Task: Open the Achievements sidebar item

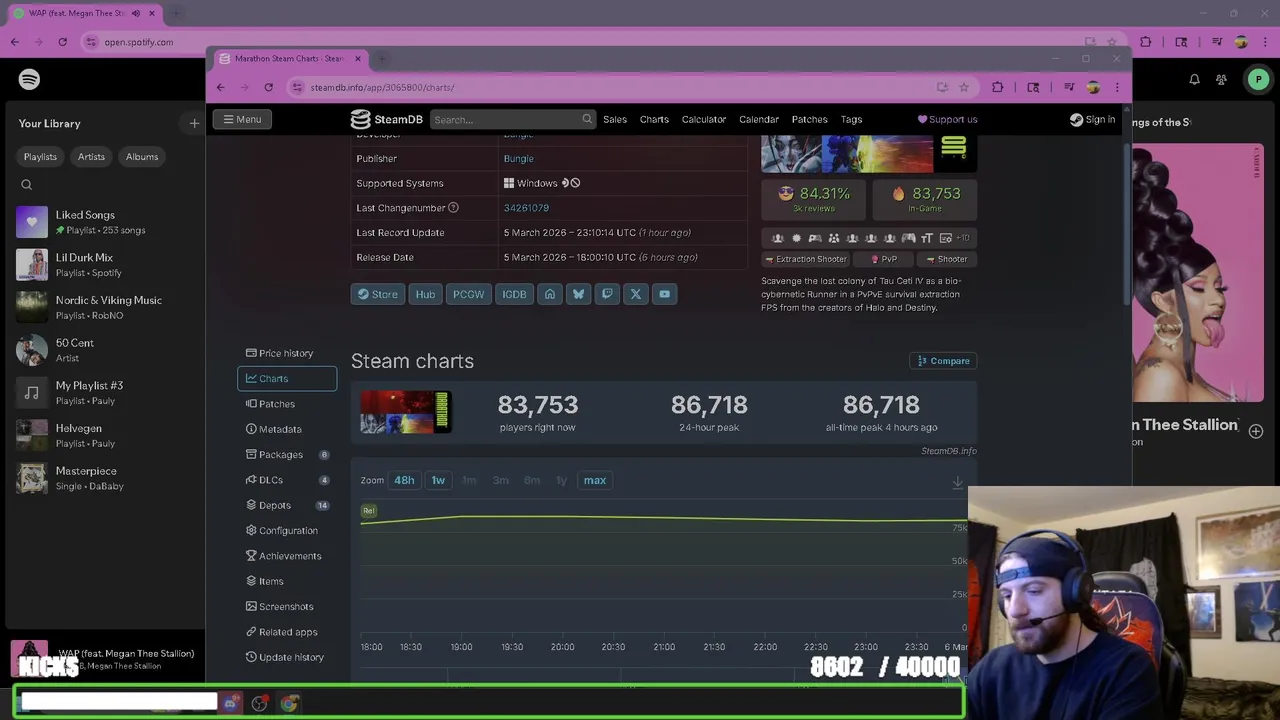Action: pyautogui.click(x=287, y=556)
